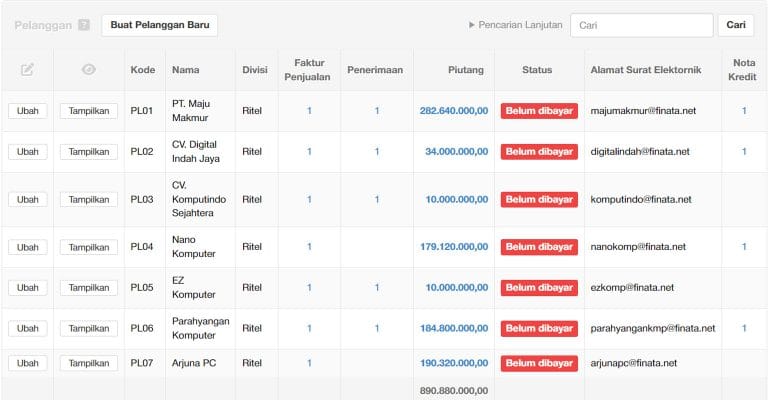768x400 pixels.
Task: Click Nama column header
Action: pos(185,70)
